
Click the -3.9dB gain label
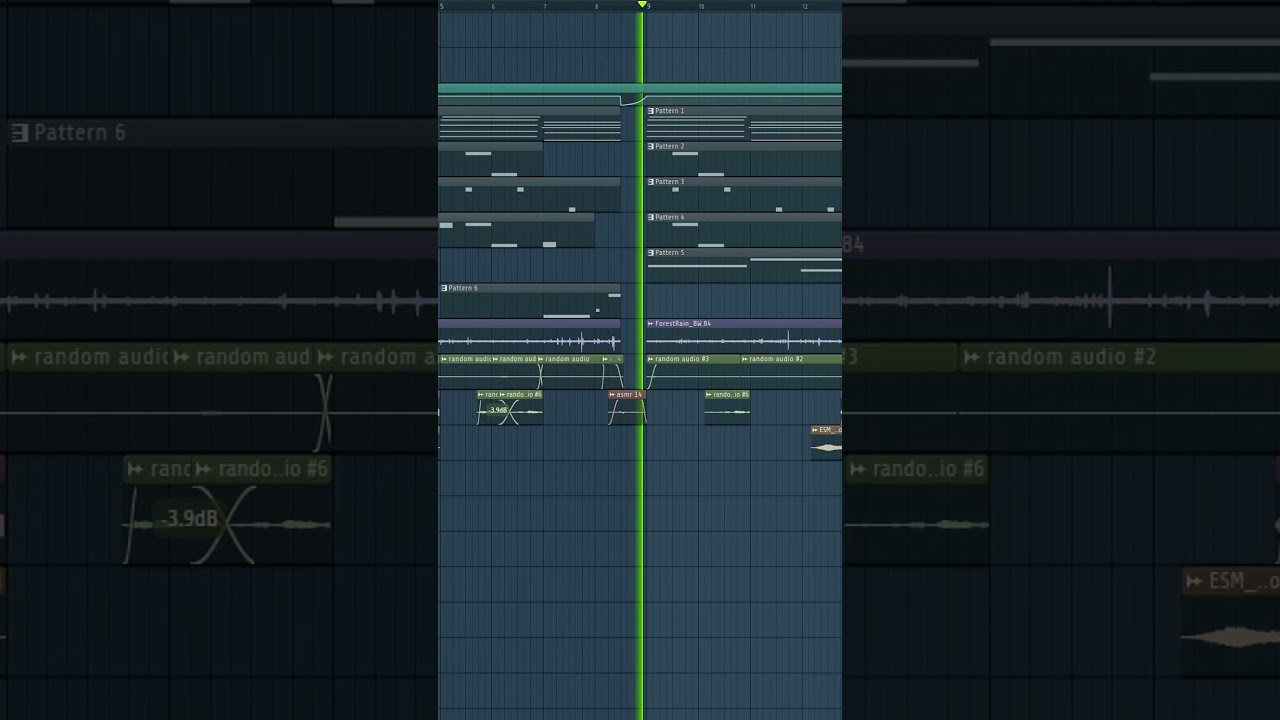pyautogui.click(x=498, y=410)
